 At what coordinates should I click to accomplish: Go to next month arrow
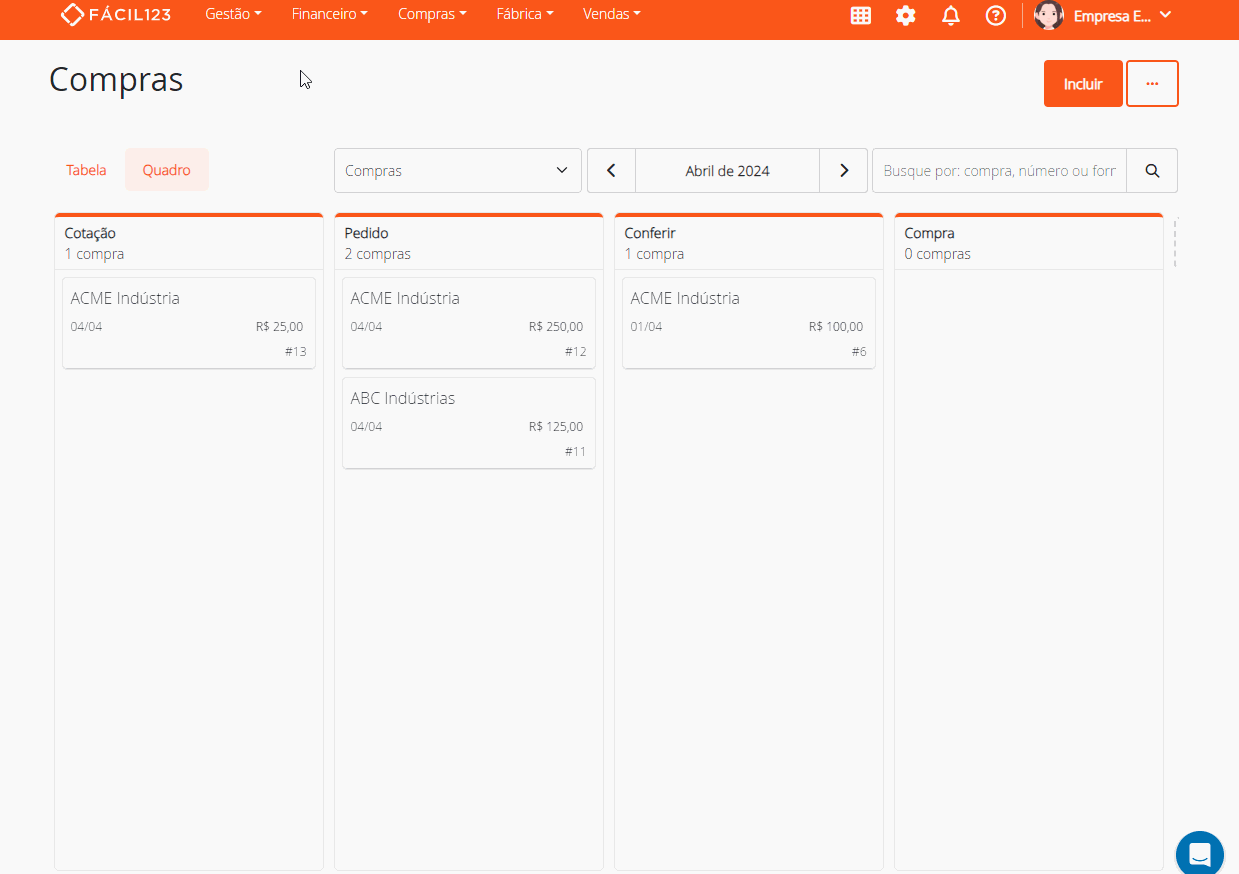[844, 171]
